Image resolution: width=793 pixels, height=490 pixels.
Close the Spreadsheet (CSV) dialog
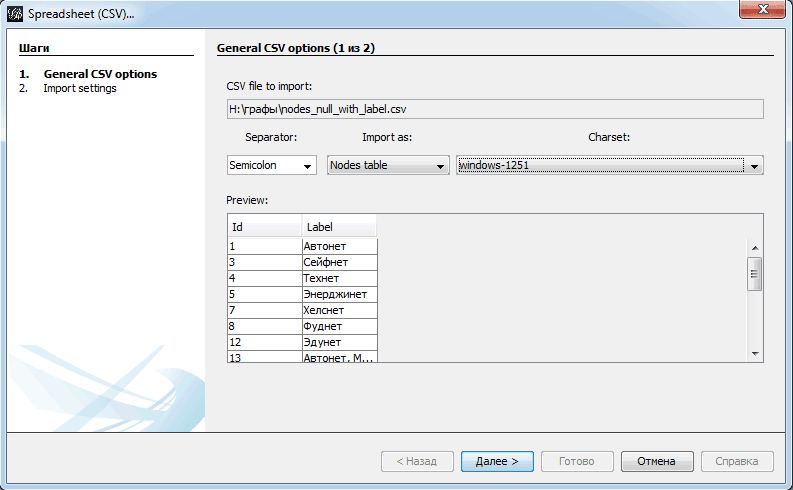tap(763, 9)
